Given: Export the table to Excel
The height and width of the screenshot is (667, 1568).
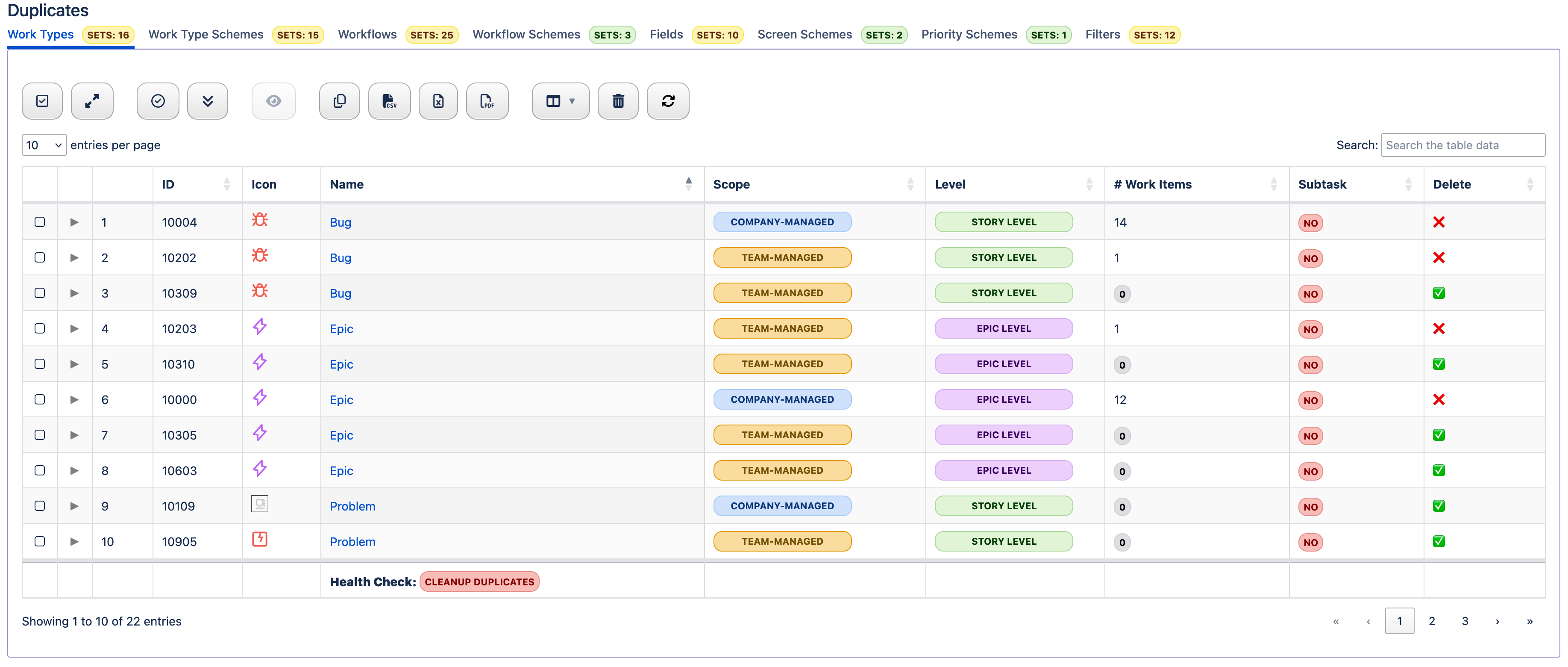Looking at the screenshot, I should click(438, 100).
